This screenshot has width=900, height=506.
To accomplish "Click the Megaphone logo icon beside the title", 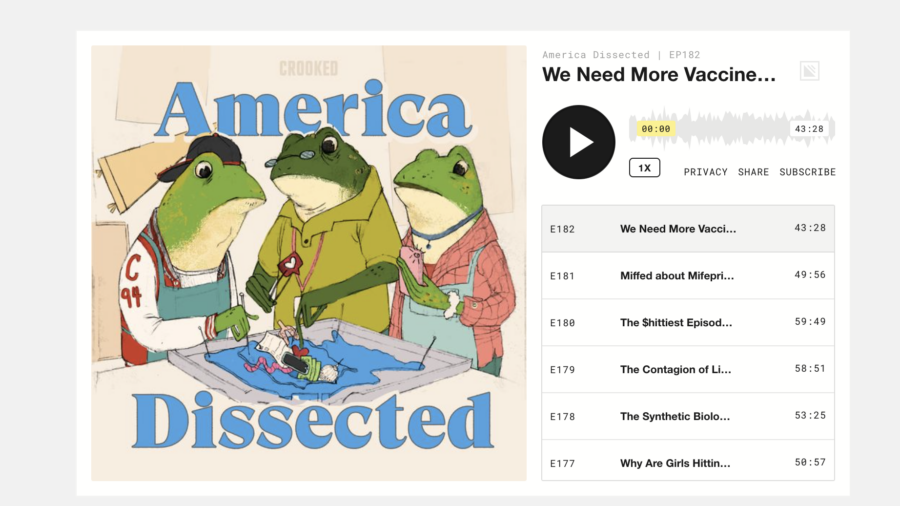I will (809, 71).
